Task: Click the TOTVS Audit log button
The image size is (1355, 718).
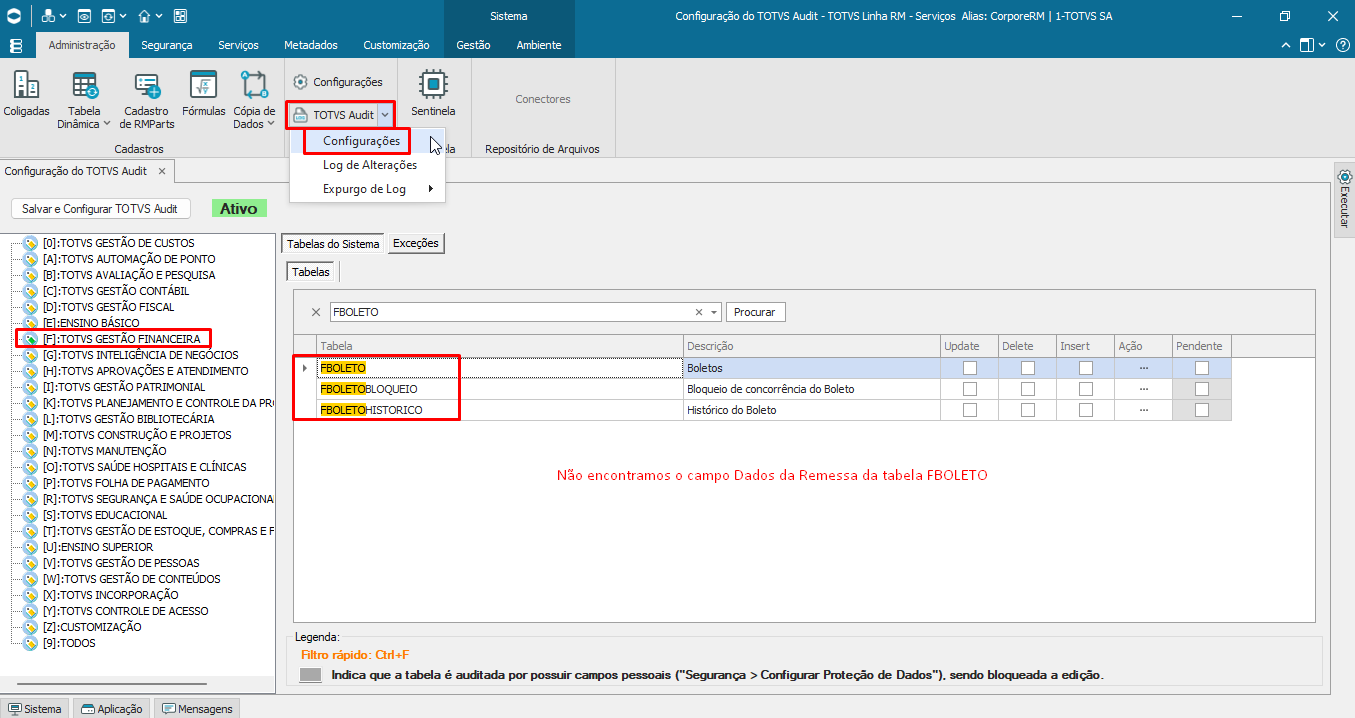Action: [334, 115]
